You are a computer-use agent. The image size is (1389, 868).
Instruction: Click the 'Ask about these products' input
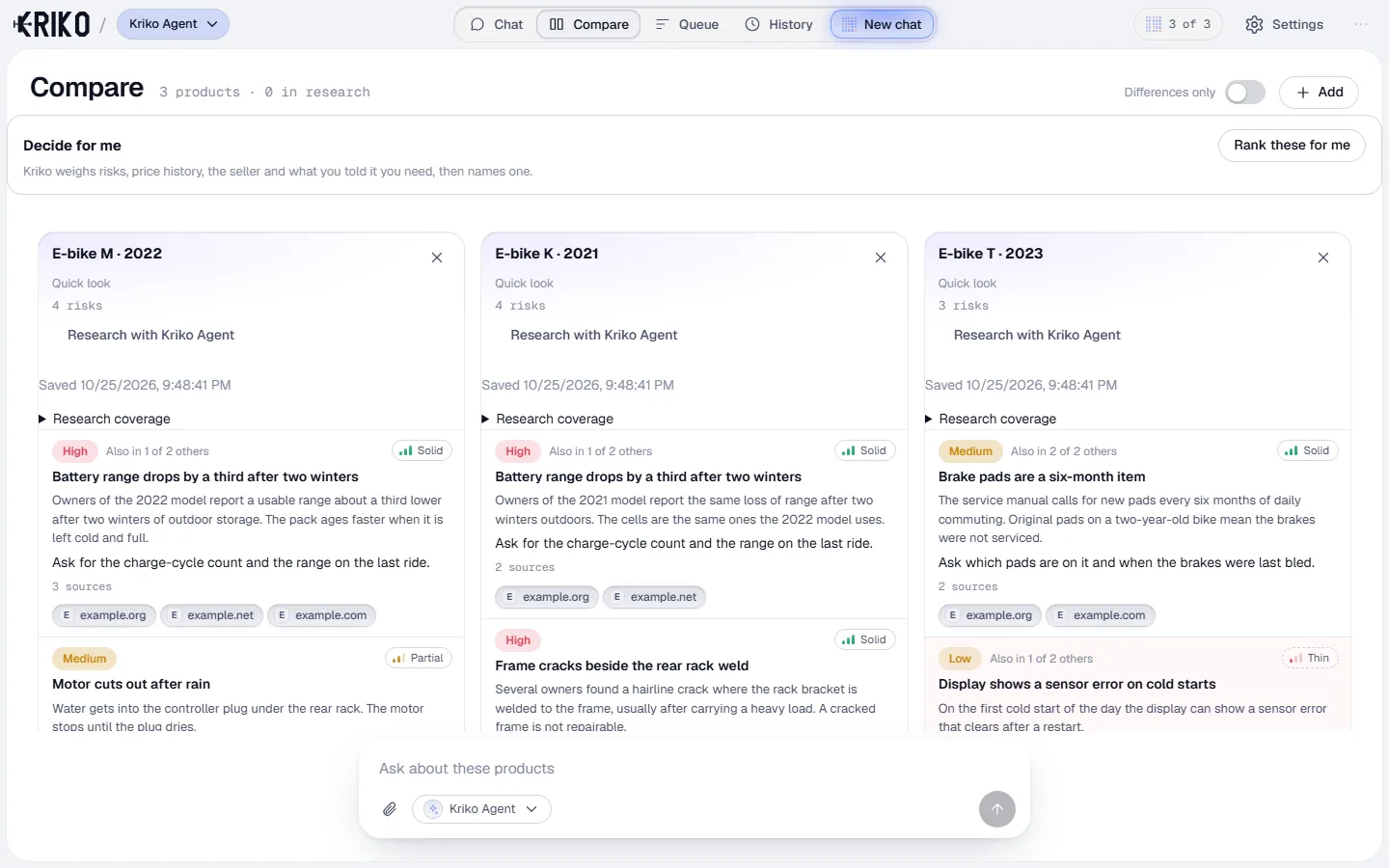[x=694, y=769]
